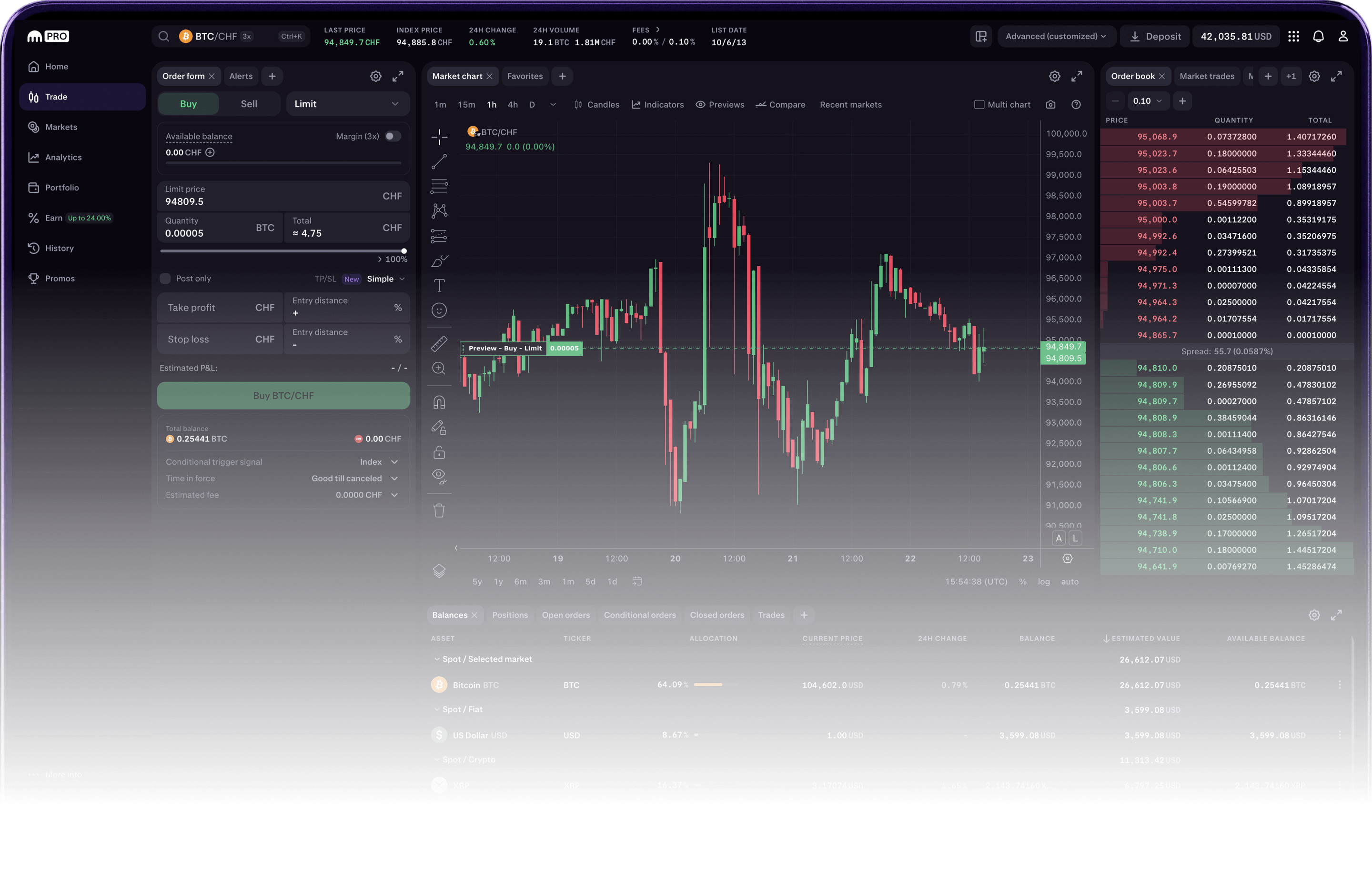Click the trash icon to remove drawings
The image size is (1372, 888).
(x=439, y=510)
